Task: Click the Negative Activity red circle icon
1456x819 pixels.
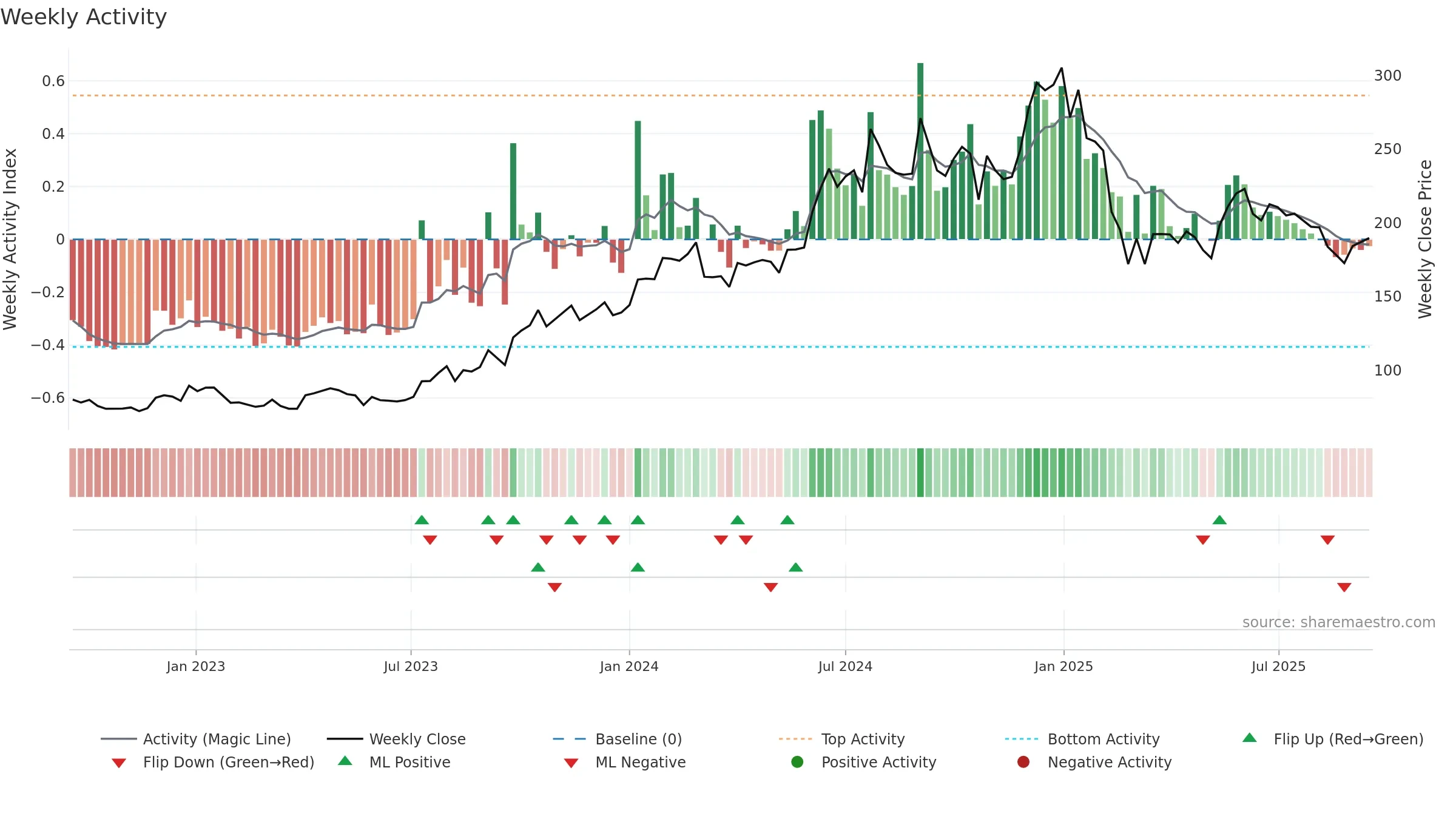Action: pos(1023,762)
